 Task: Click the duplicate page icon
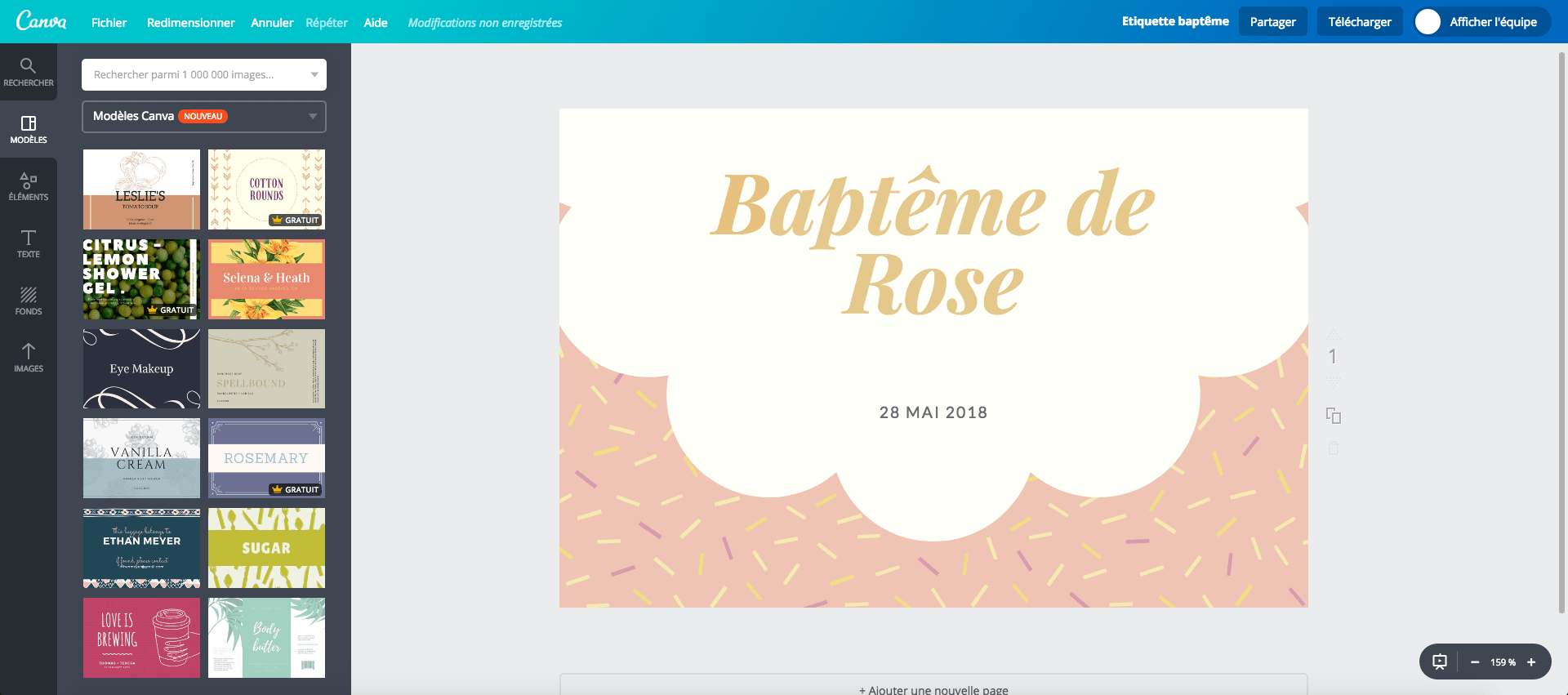pos(1334,416)
